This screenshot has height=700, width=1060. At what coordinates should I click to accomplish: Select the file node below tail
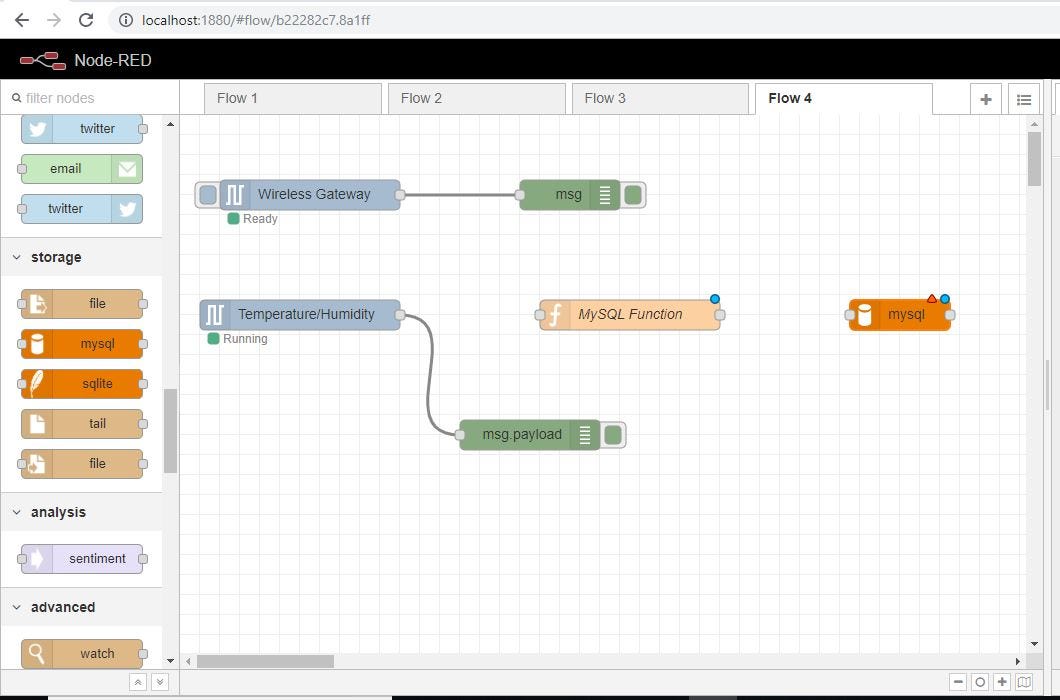pyautogui.click(x=82, y=463)
